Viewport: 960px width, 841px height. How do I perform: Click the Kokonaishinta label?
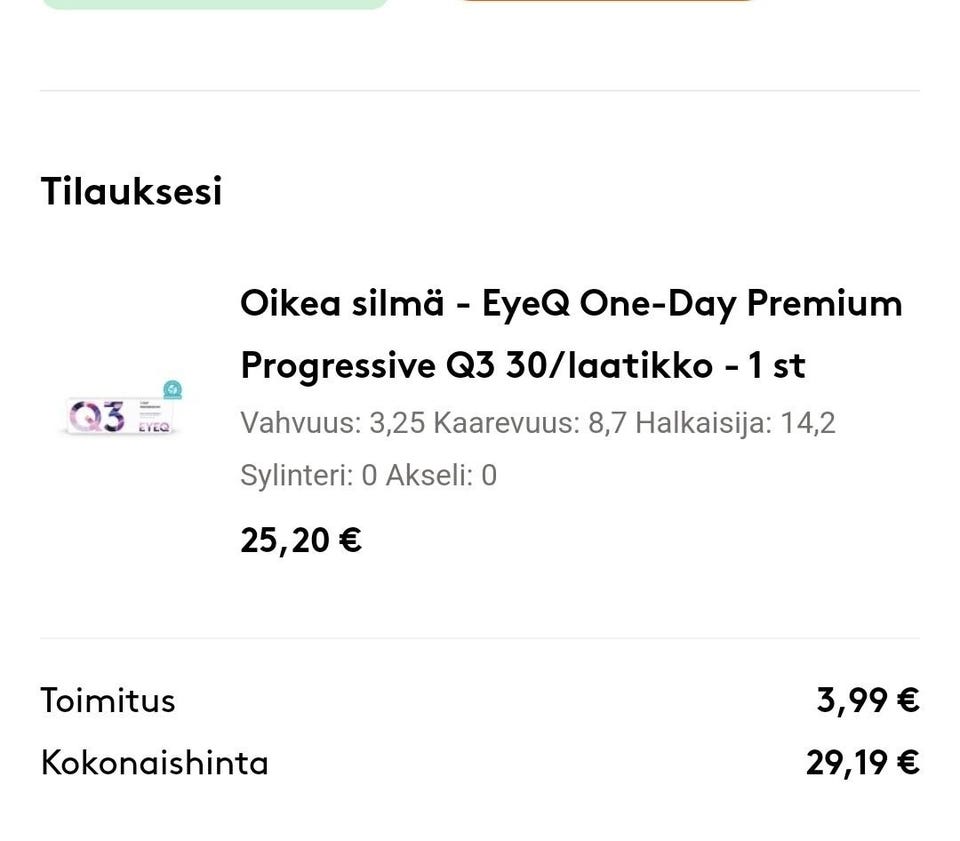point(155,763)
